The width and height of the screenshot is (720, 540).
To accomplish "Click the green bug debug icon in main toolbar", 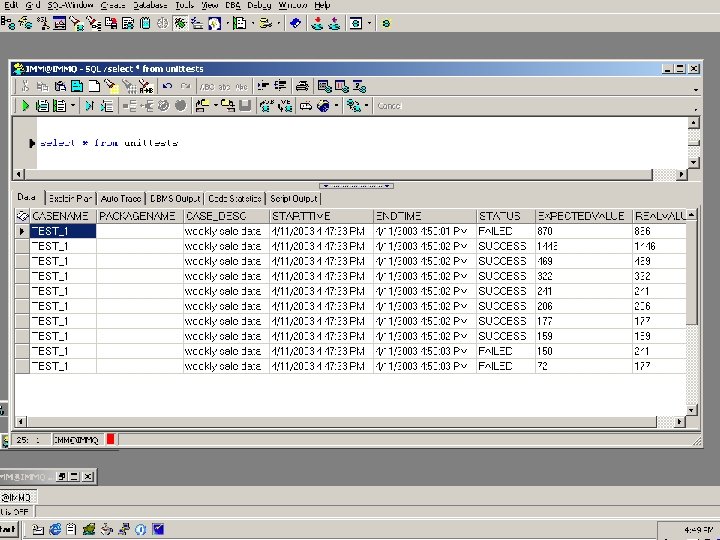I will (180, 23).
